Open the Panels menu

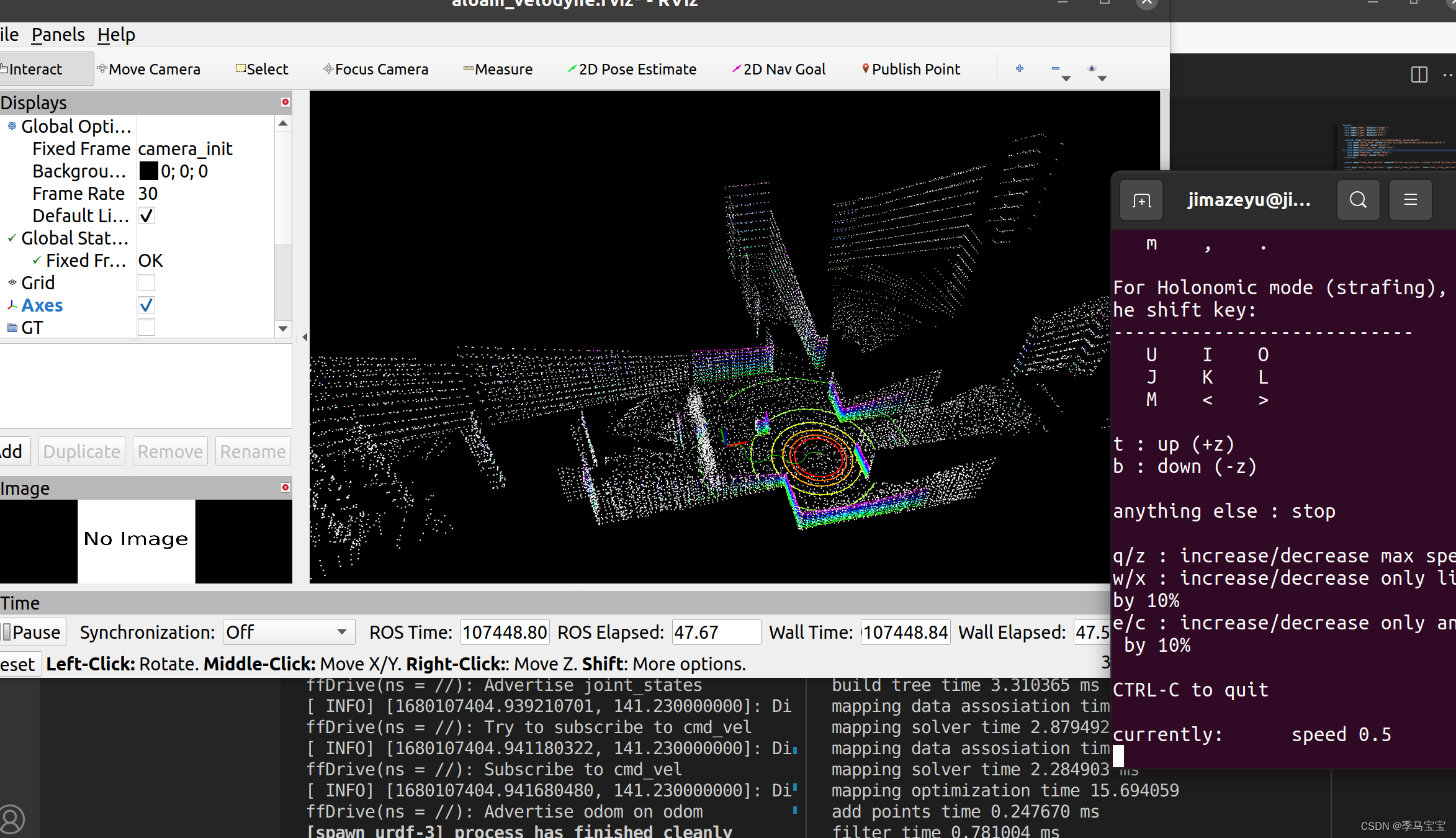[57, 34]
